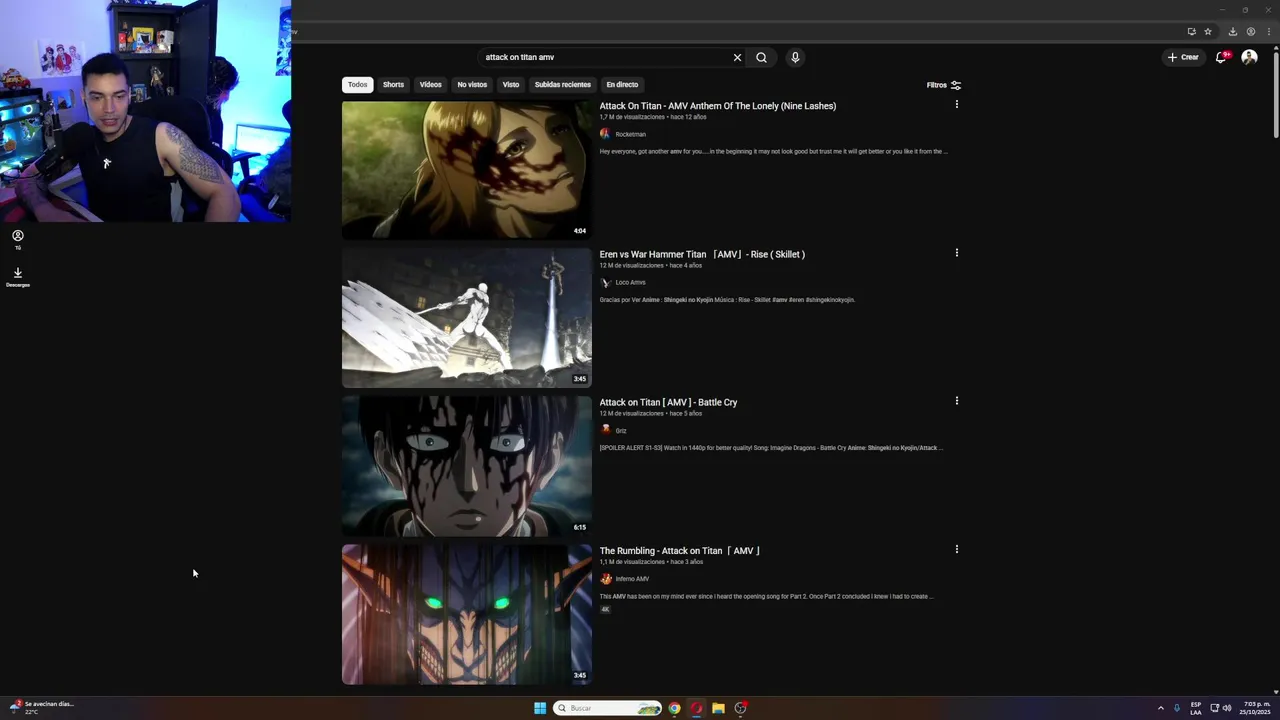The height and width of the screenshot is (720, 1280).
Task: Open browser profile icon in toolbar
Action: 1250,31
